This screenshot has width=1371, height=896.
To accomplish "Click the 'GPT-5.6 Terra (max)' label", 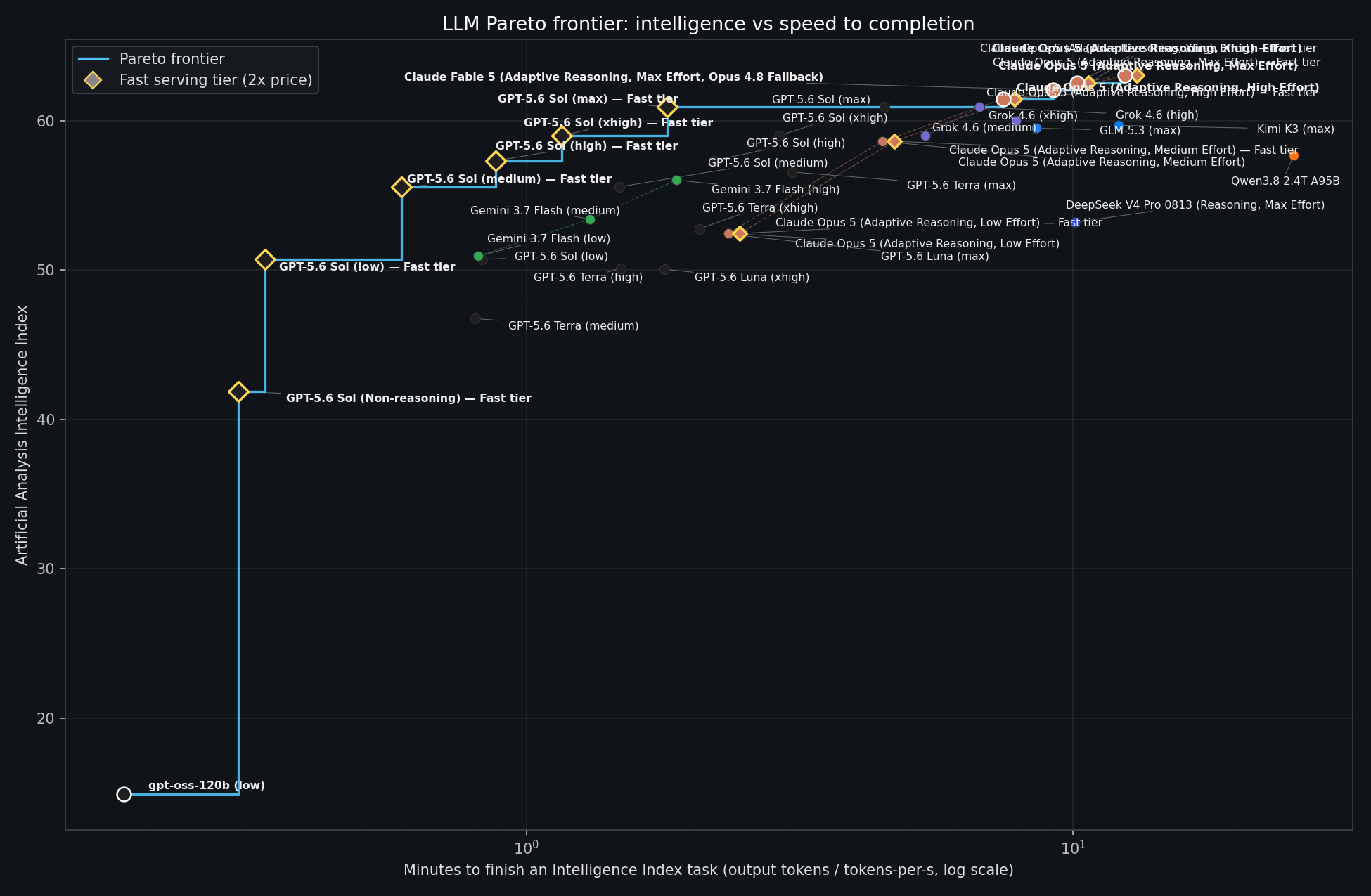I will 961,186.
